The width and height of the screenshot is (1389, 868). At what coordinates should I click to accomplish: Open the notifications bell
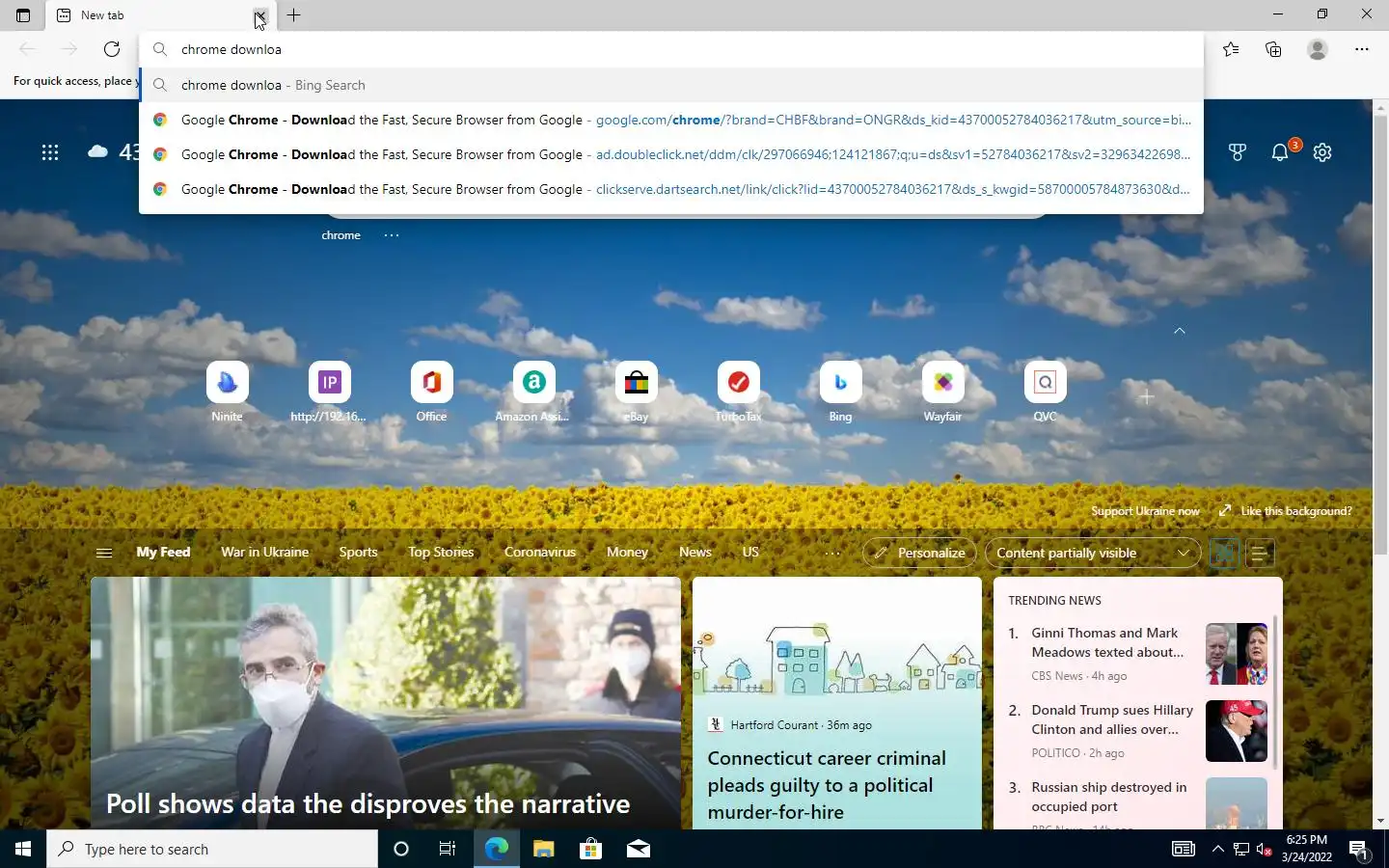[x=1280, y=152]
